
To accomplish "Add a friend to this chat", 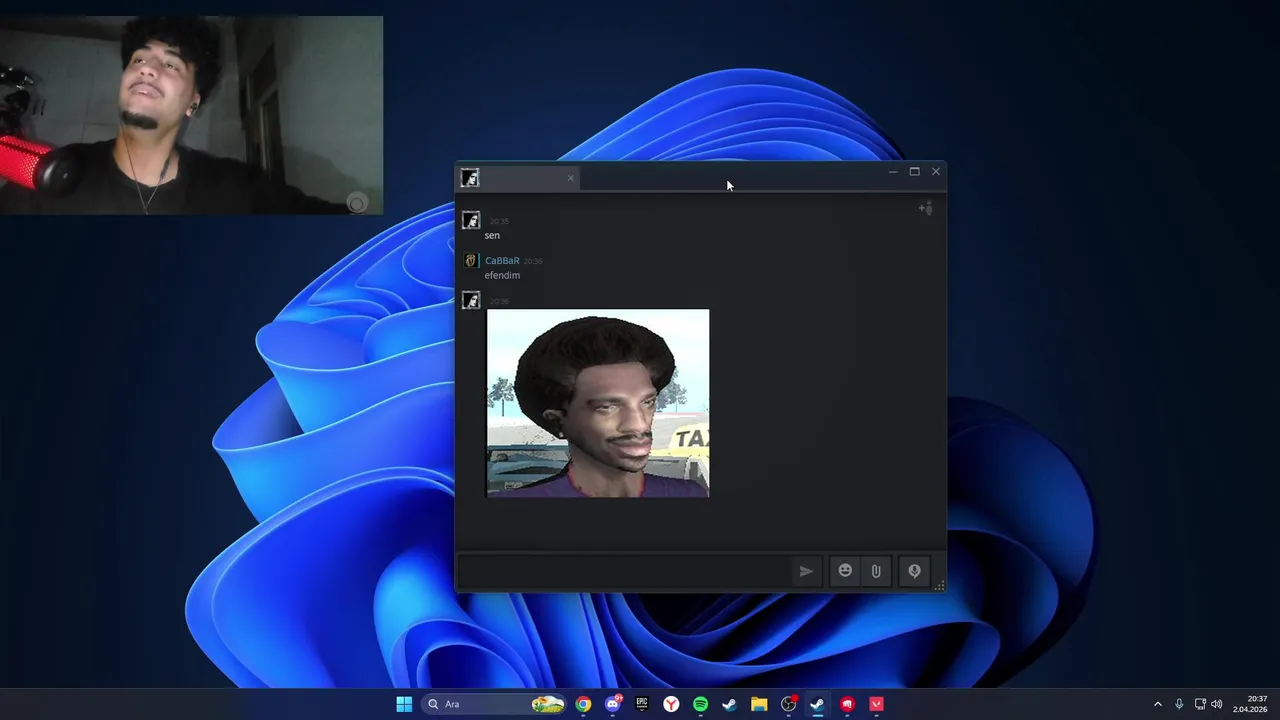I will pyautogui.click(x=925, y=208).
